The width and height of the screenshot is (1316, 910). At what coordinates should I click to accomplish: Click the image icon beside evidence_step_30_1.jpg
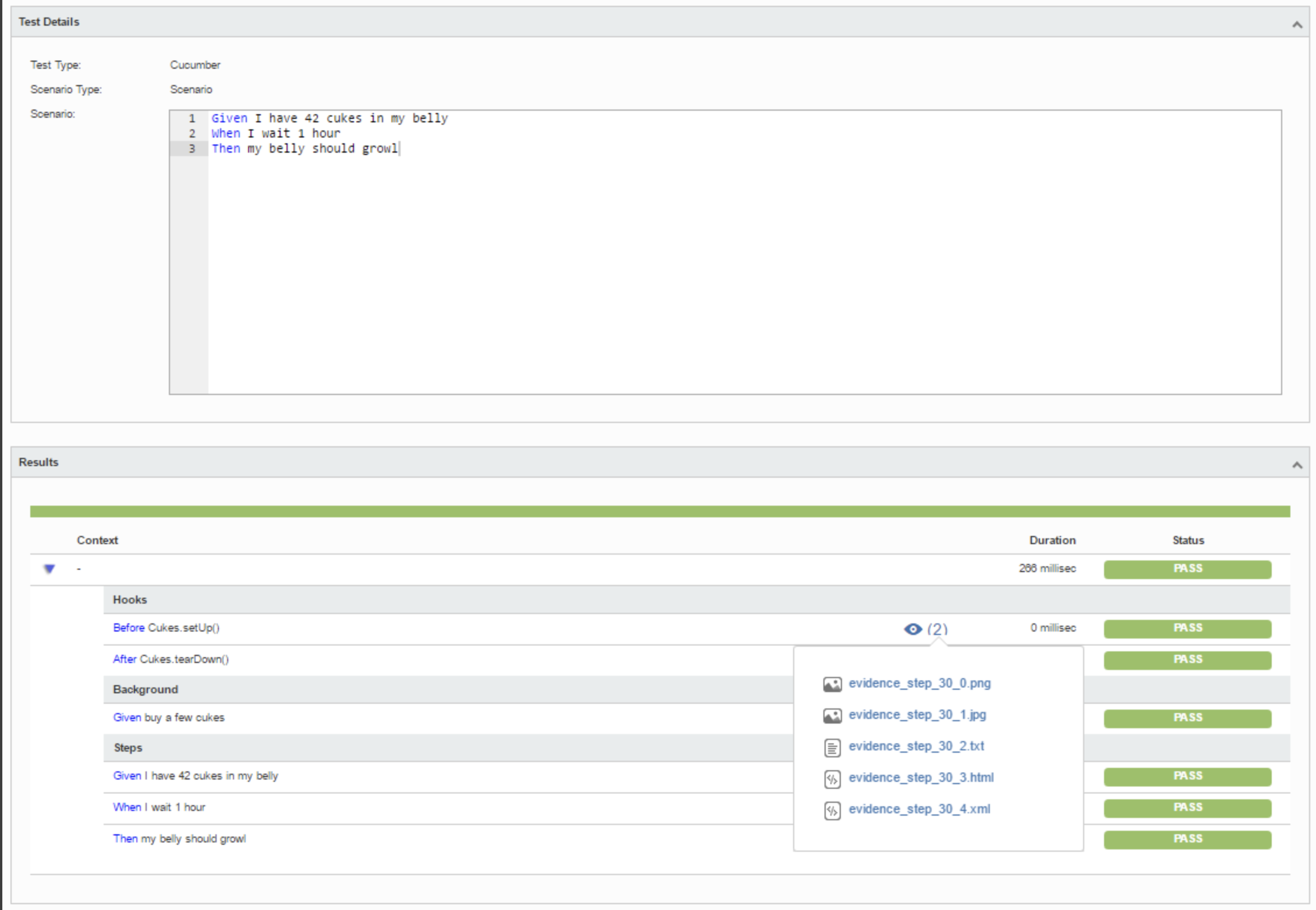[x=832, y=715]
